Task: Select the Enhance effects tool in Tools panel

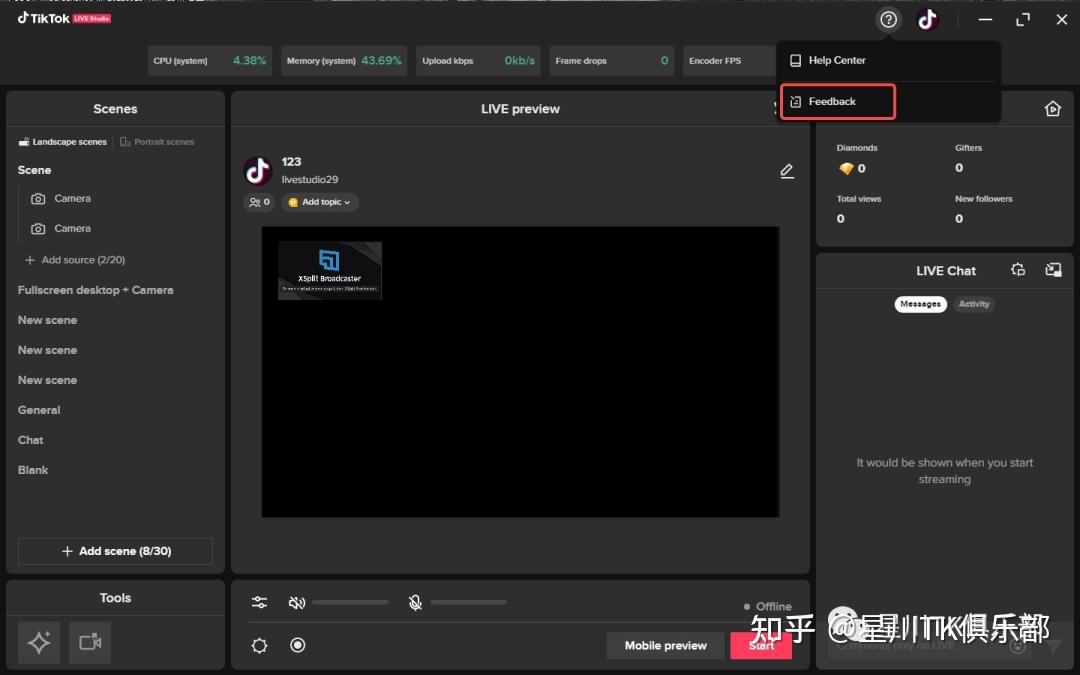Action: point(38,642)
